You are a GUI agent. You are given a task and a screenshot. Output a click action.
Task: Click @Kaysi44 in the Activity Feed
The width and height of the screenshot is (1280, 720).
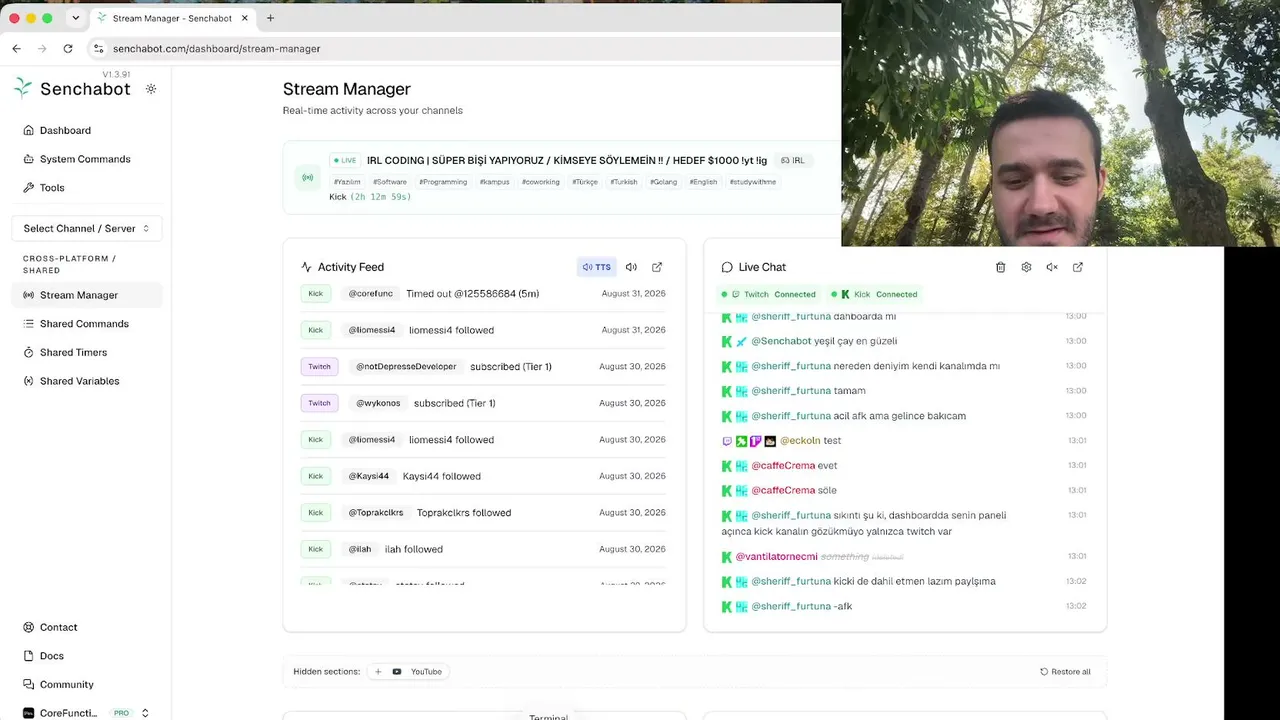click(368, 476)
